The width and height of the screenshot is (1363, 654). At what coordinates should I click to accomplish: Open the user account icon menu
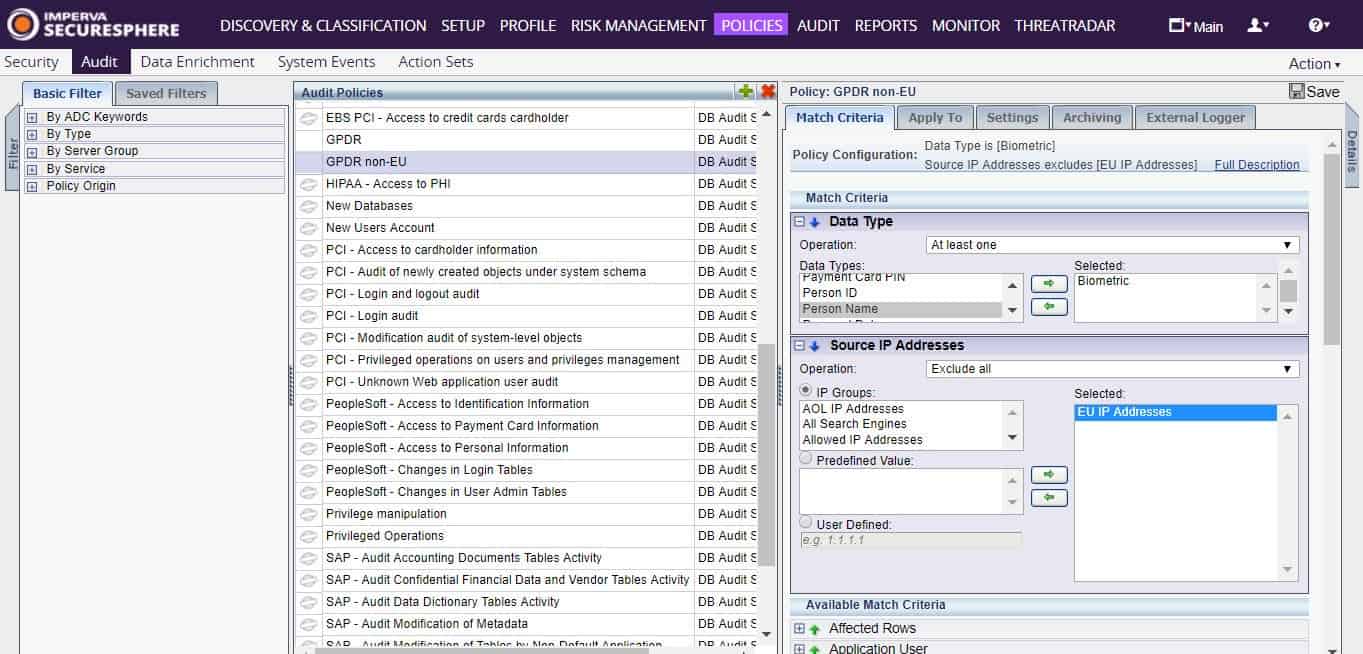(x=1258, y=25)
